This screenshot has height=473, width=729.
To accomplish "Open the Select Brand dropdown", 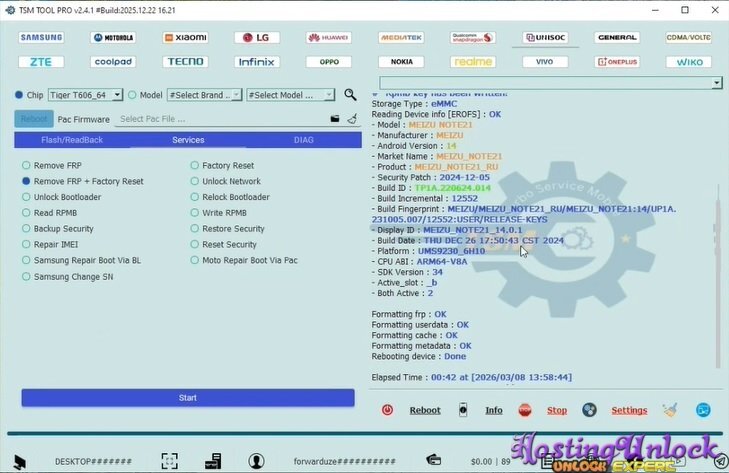I will (204, 95).
